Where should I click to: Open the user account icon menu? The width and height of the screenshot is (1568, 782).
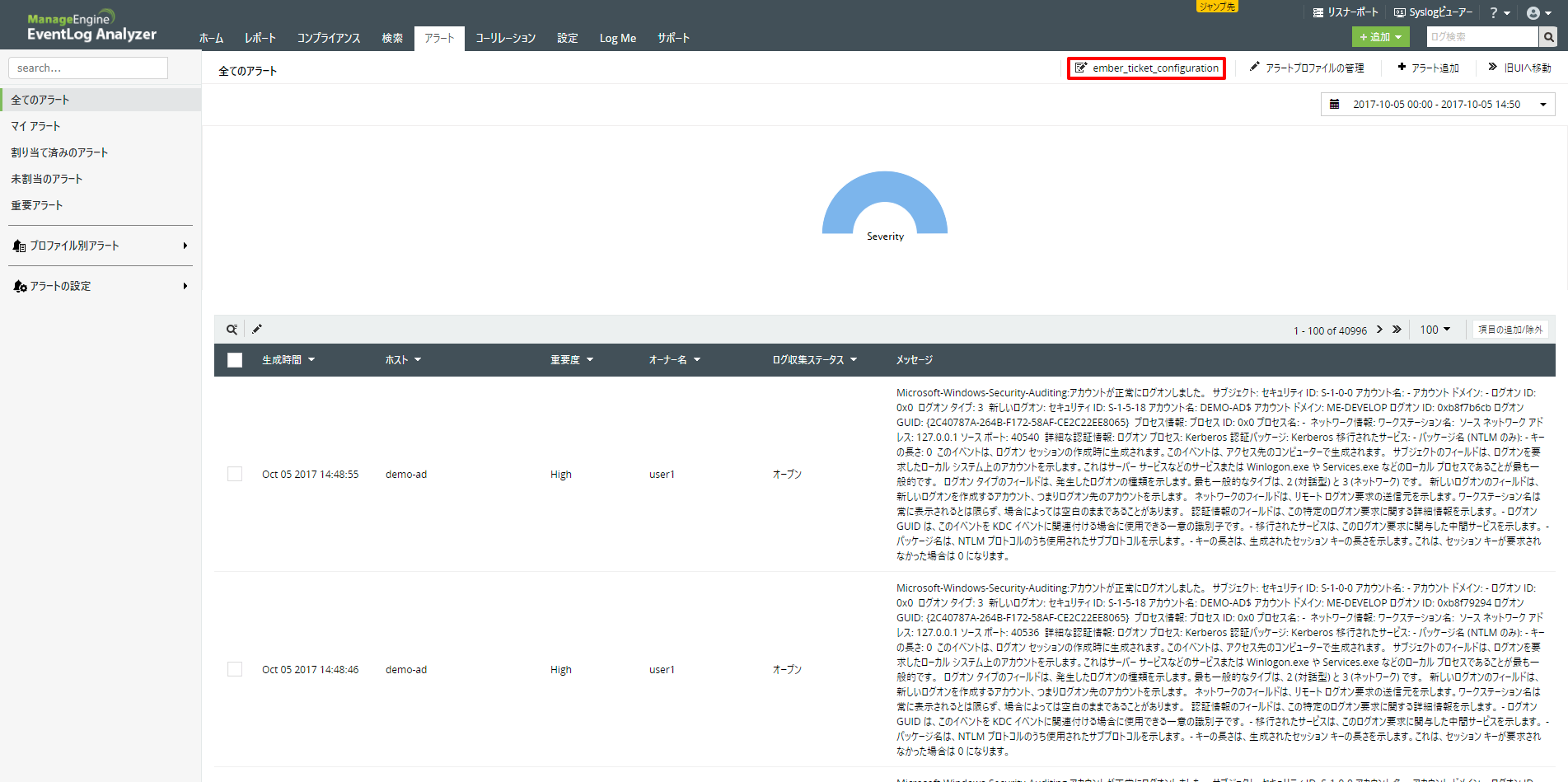point(1538,13)
